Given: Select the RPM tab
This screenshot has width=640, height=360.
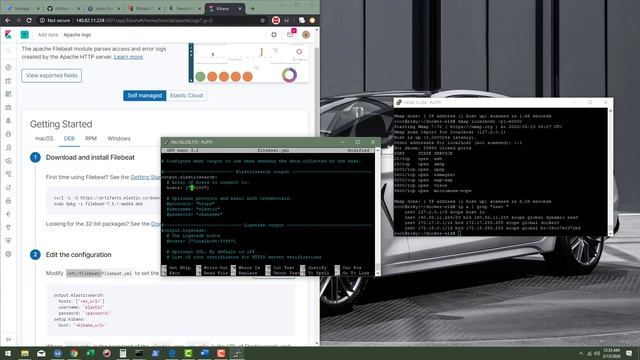Looking at the screenshot, I should pyautogui.click(x=91, y=139).
